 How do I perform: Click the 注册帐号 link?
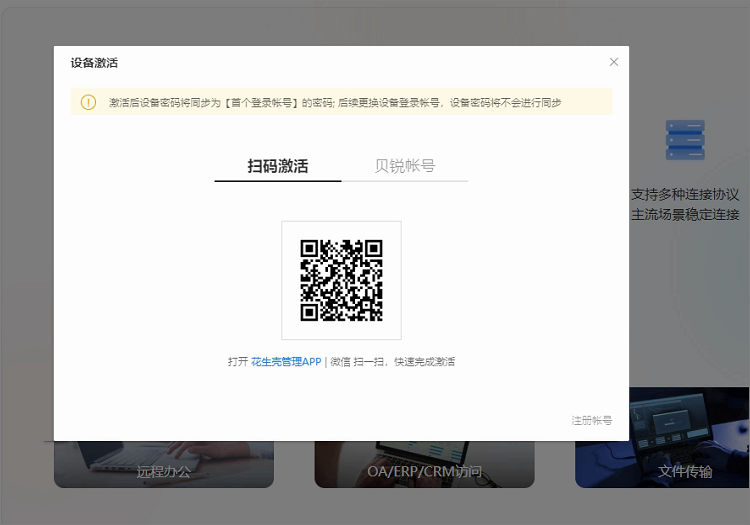(592, 420)
